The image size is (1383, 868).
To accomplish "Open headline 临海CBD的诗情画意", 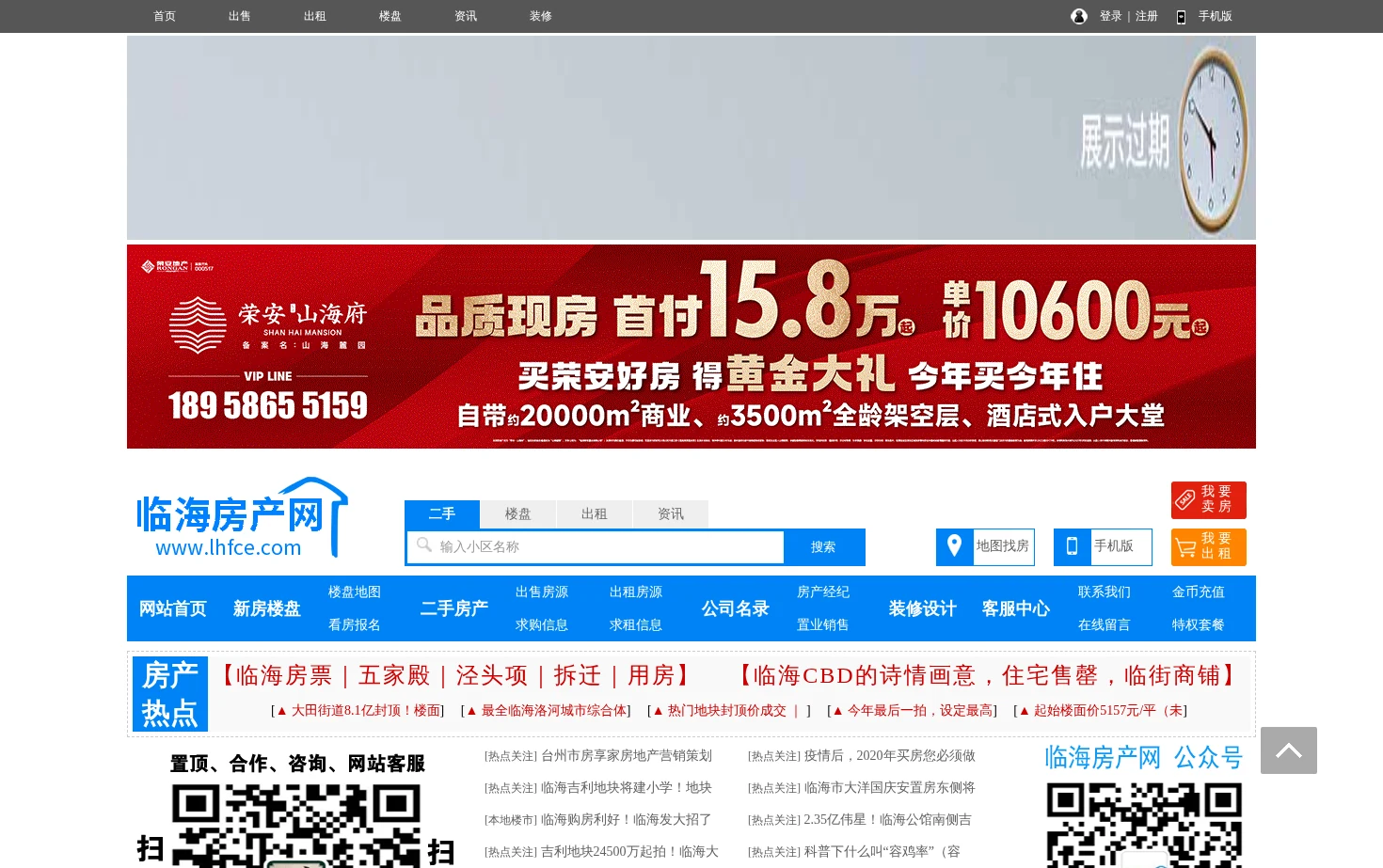I will pyautogui.click(x=986, y=675).
